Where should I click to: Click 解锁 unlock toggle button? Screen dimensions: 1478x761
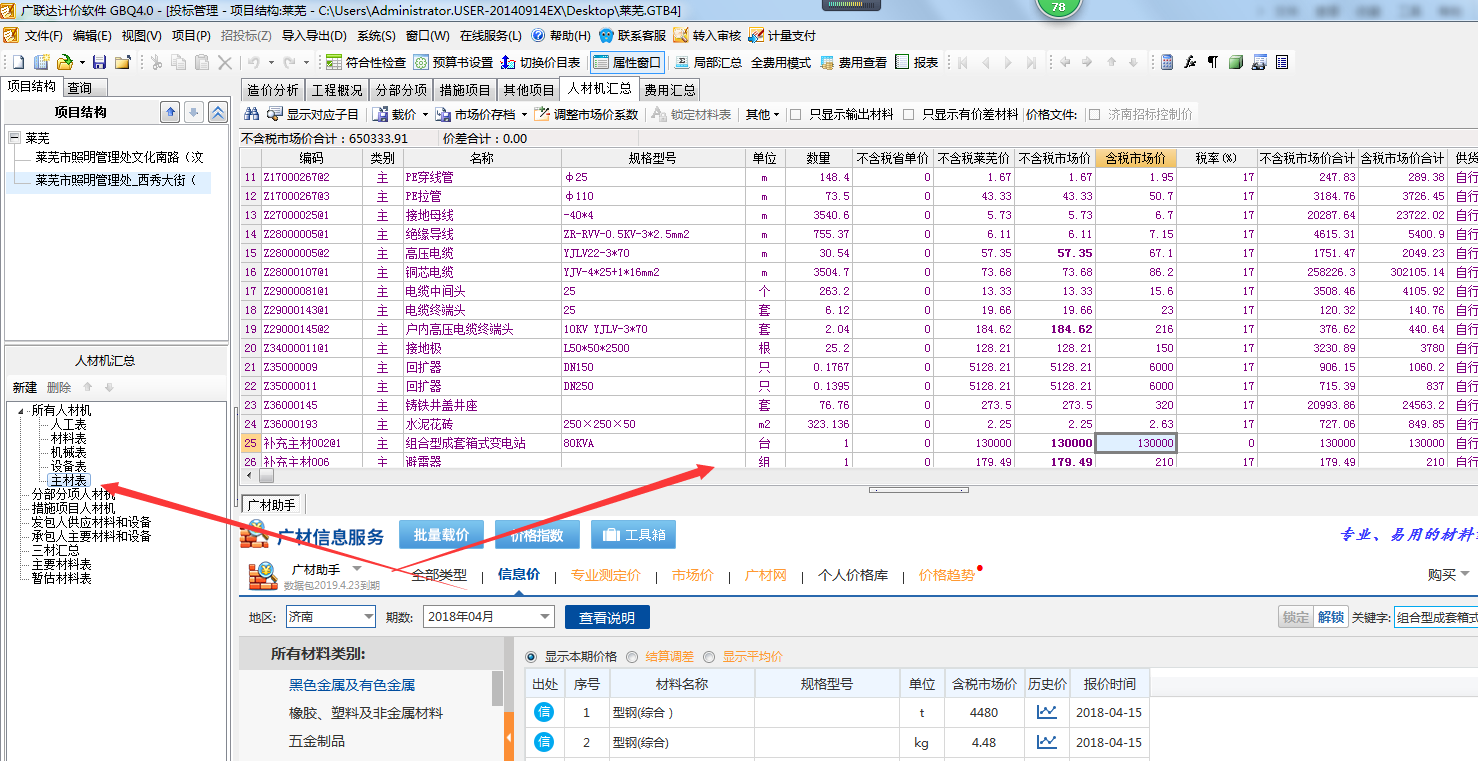click(1330, 617)
